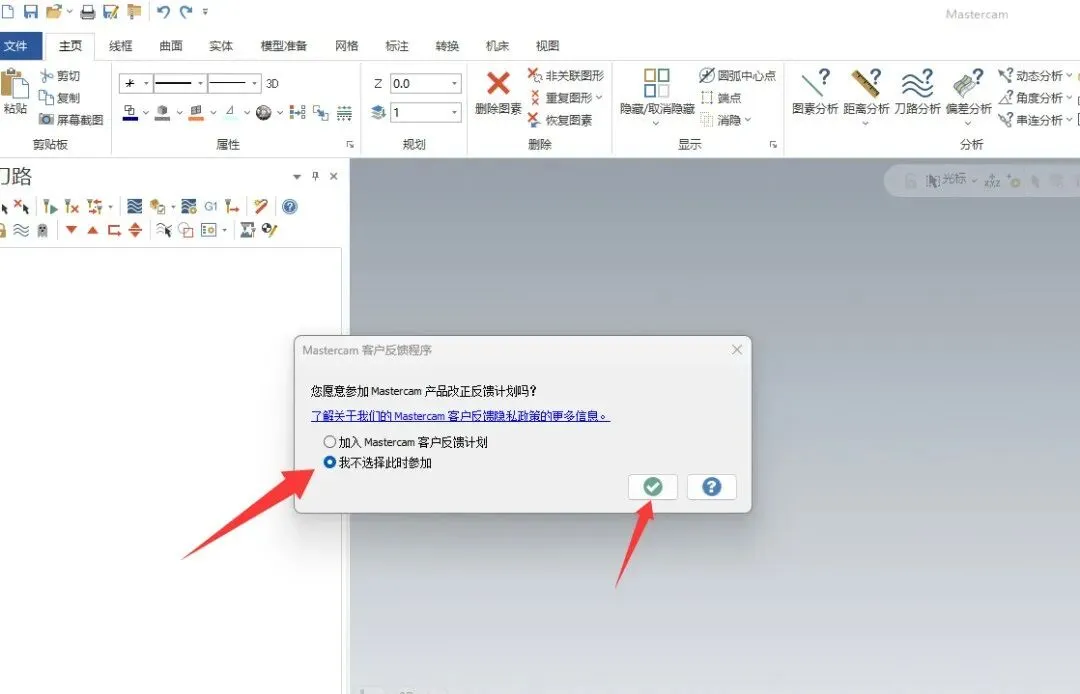Click the New file icon in quick access toolbar
Image resolution: width=1080 pixels, height=694 pixels.
click(x=8, y=12)
